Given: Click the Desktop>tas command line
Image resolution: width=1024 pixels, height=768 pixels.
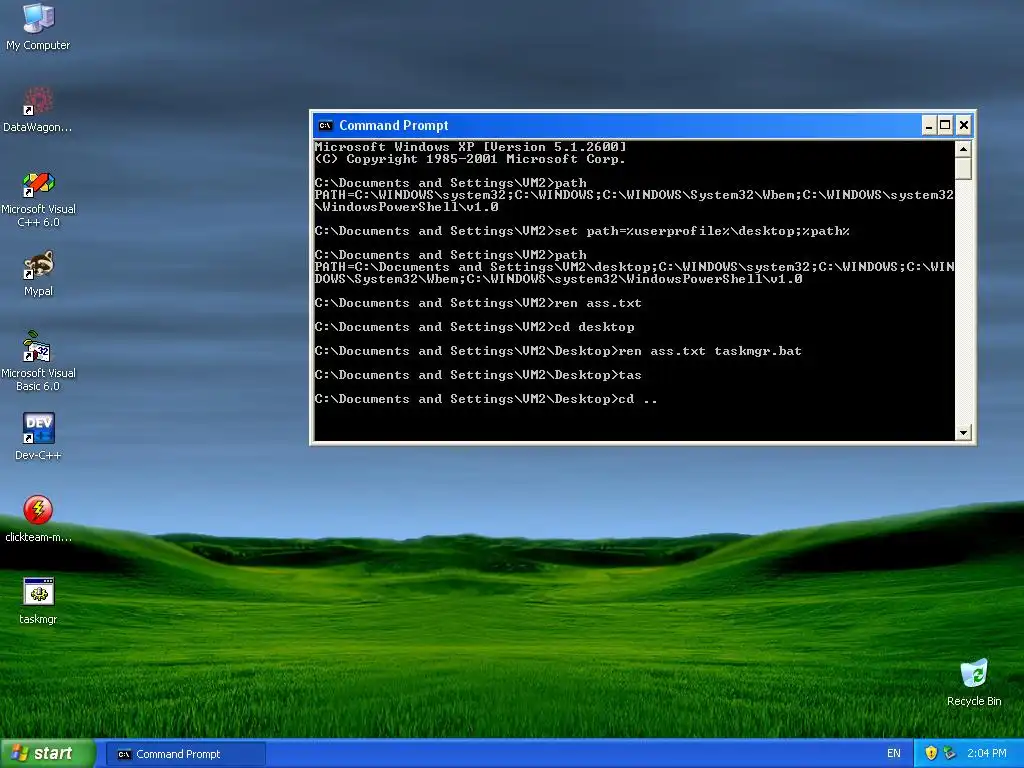Looking at the screenshot, I should tap(477, 375).
